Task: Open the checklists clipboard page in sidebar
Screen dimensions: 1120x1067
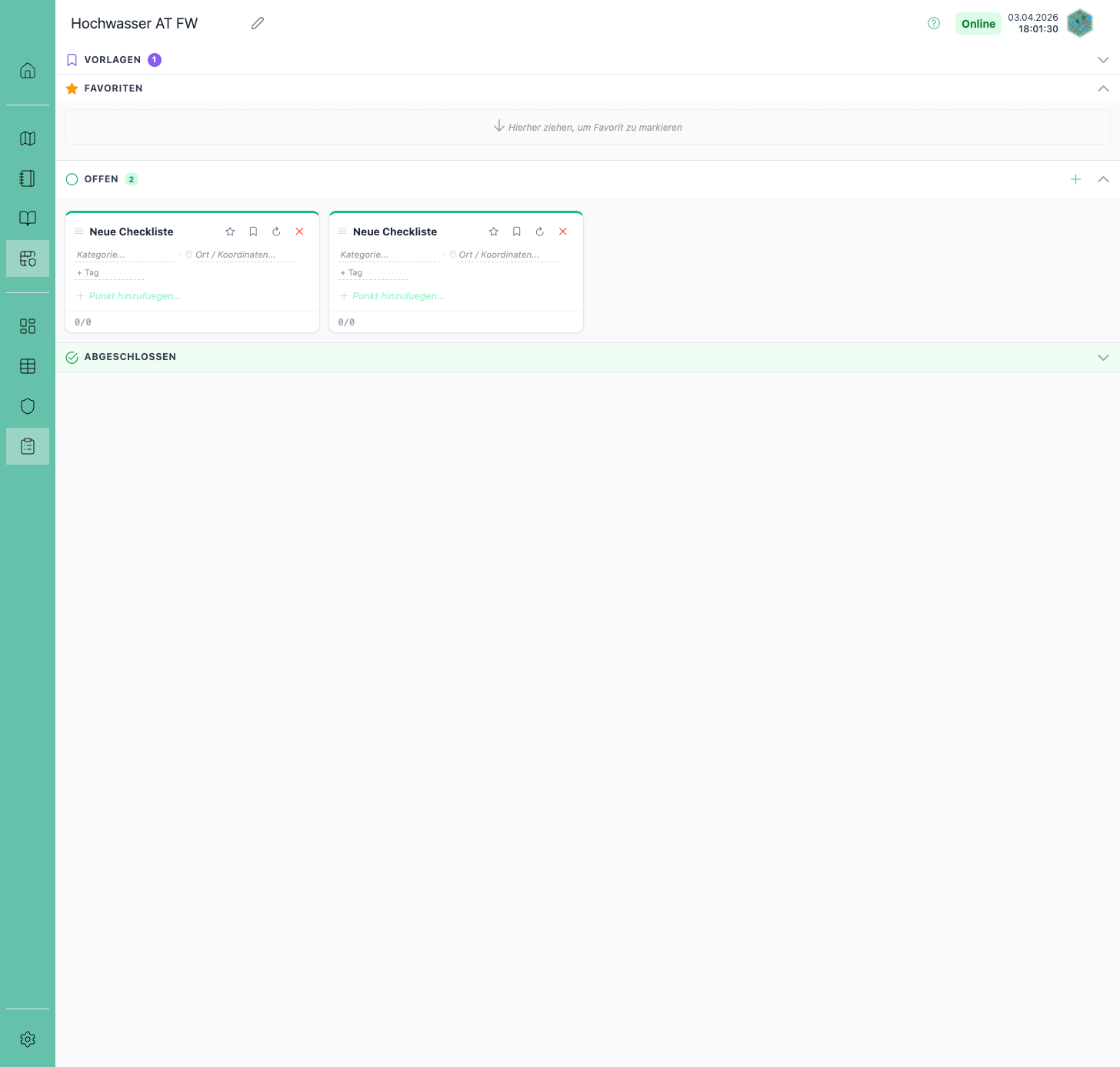Action: [x=28, y=446]
